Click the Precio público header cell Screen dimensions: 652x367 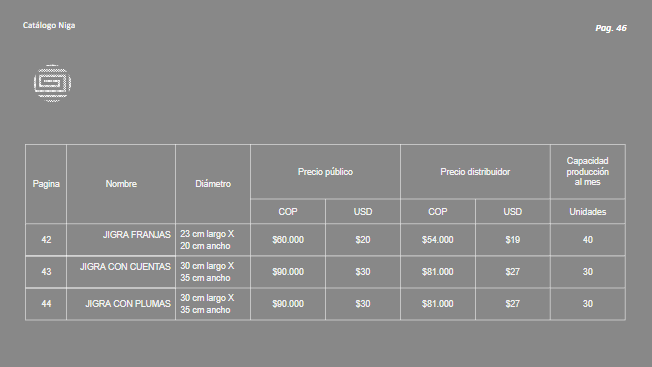[325, 172]
